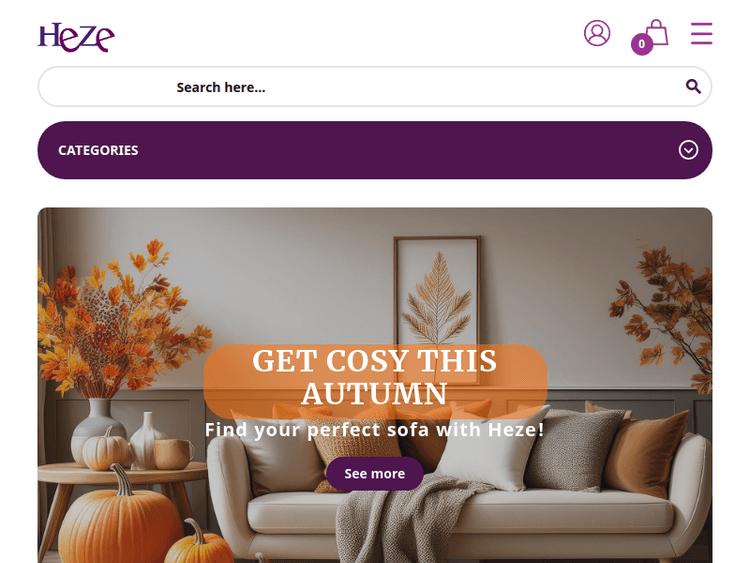Focus the 'Search here...' input field
The width and height of the screenshot is (750, 563).
[x=375, y=87]
